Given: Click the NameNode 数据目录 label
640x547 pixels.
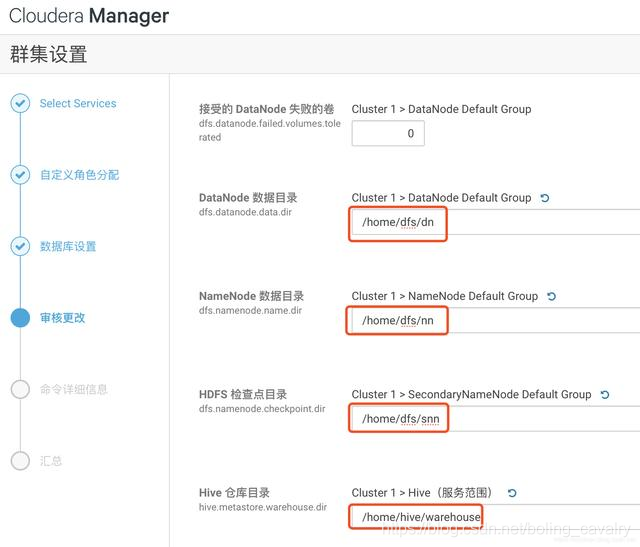Looking at the screenshot, I should click(x=251, y=296).
